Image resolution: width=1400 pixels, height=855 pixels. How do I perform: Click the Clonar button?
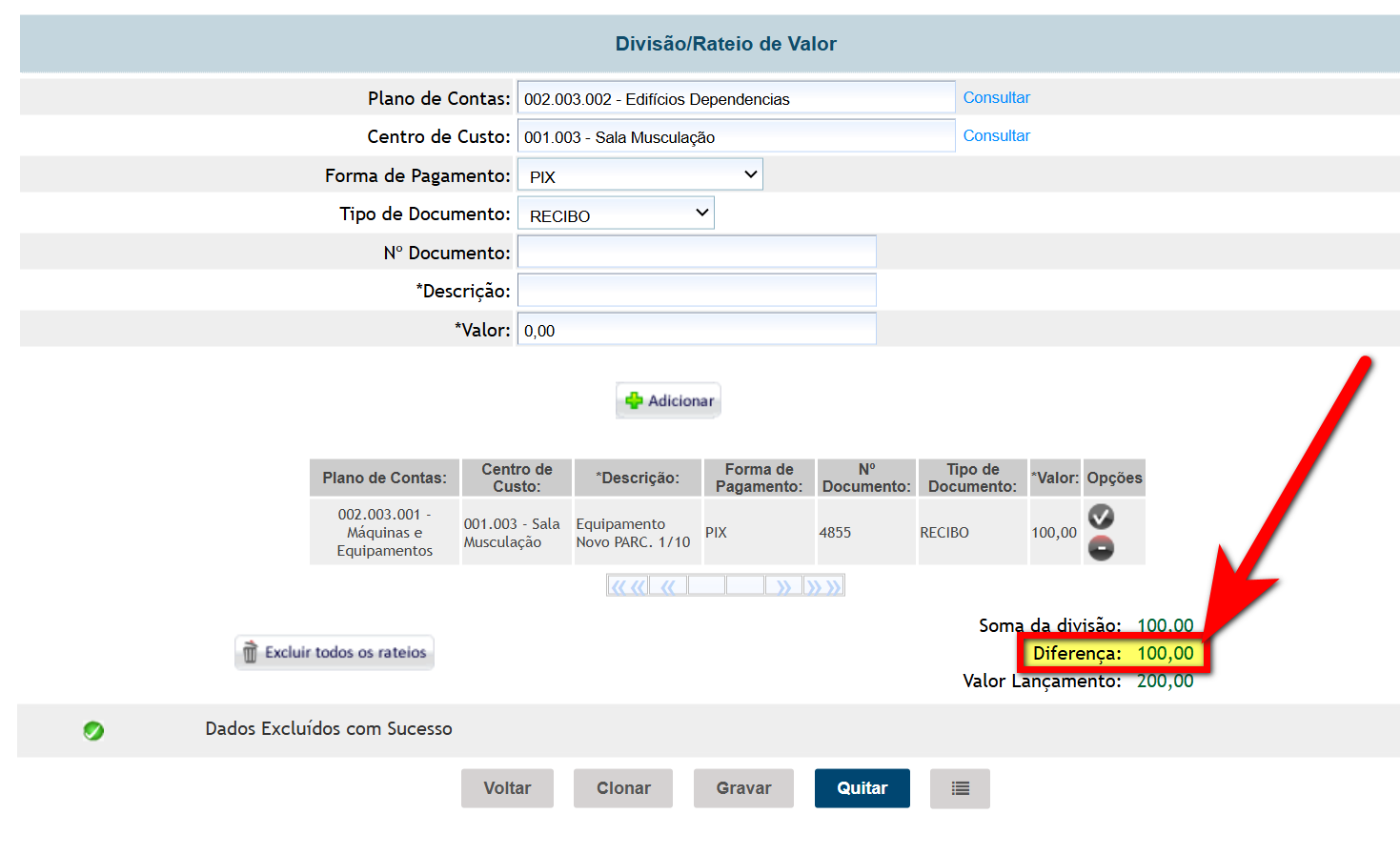click(x=623, y=788)
